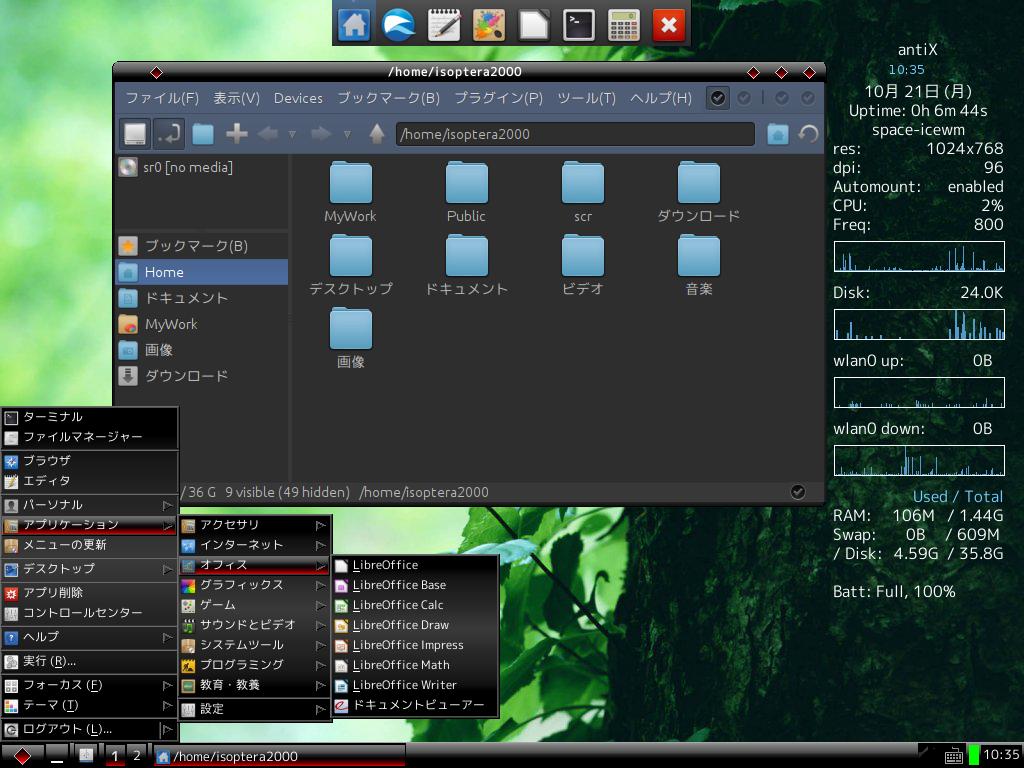Viewport: 1024px width, 768px height.
Task: Go up to the parent folder
Action: pos(377,134)
